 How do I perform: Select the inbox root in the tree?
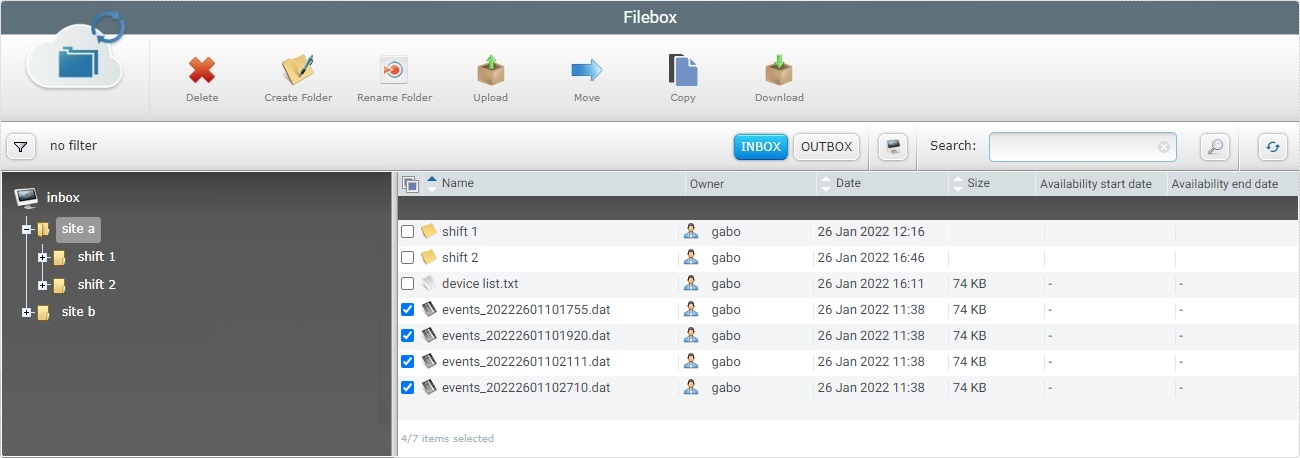click(63, 197)
